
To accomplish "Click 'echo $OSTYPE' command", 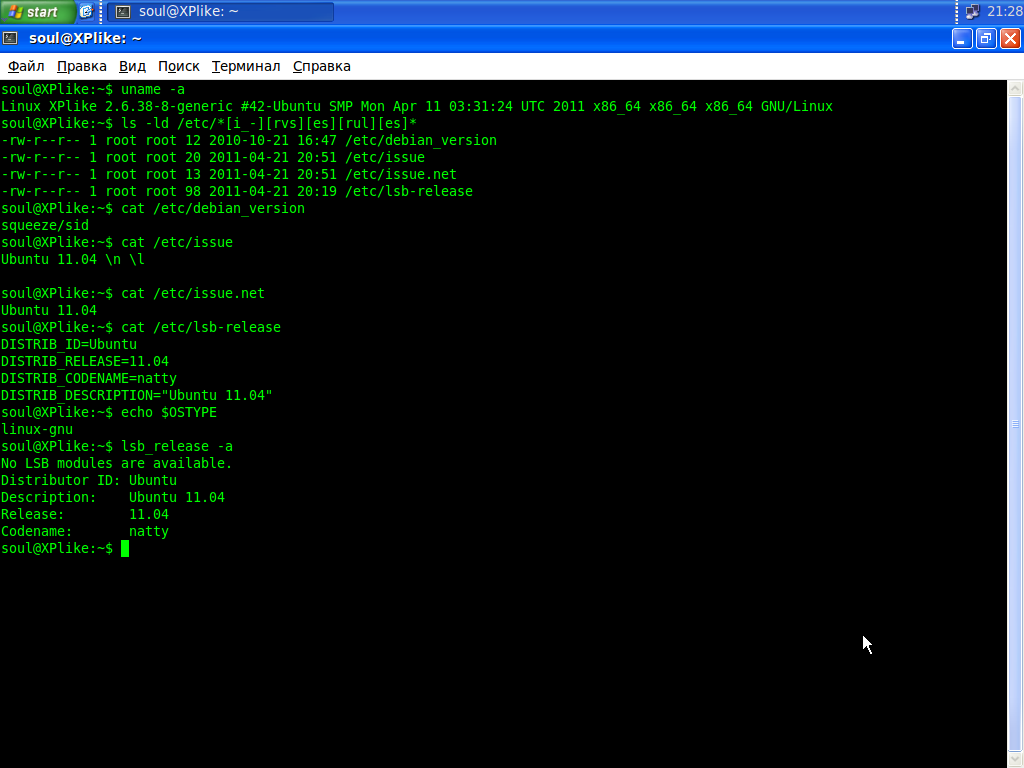I will 169,412.
